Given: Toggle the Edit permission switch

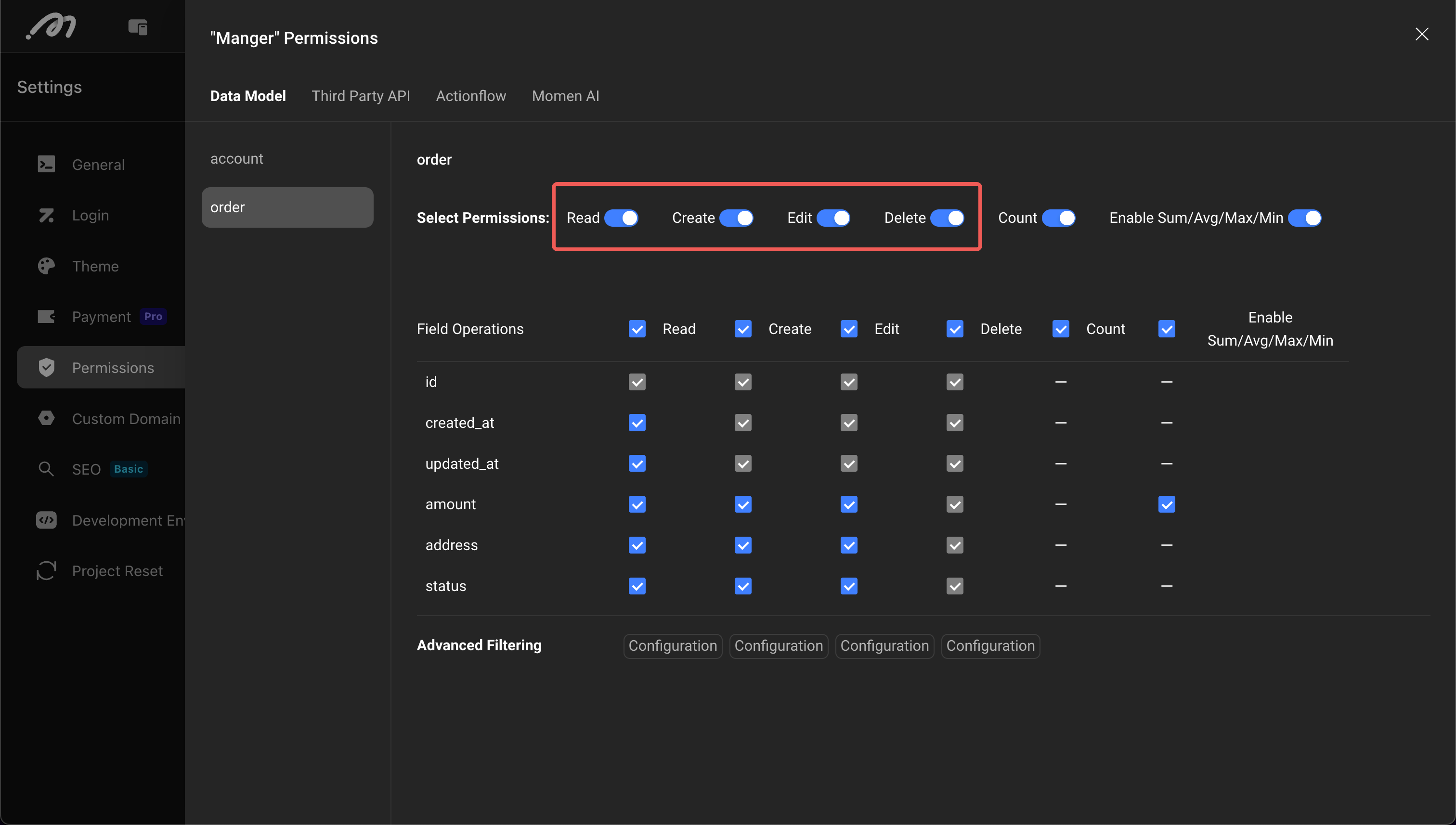Looking at the screenshot, I should click(x=833, y=218).
